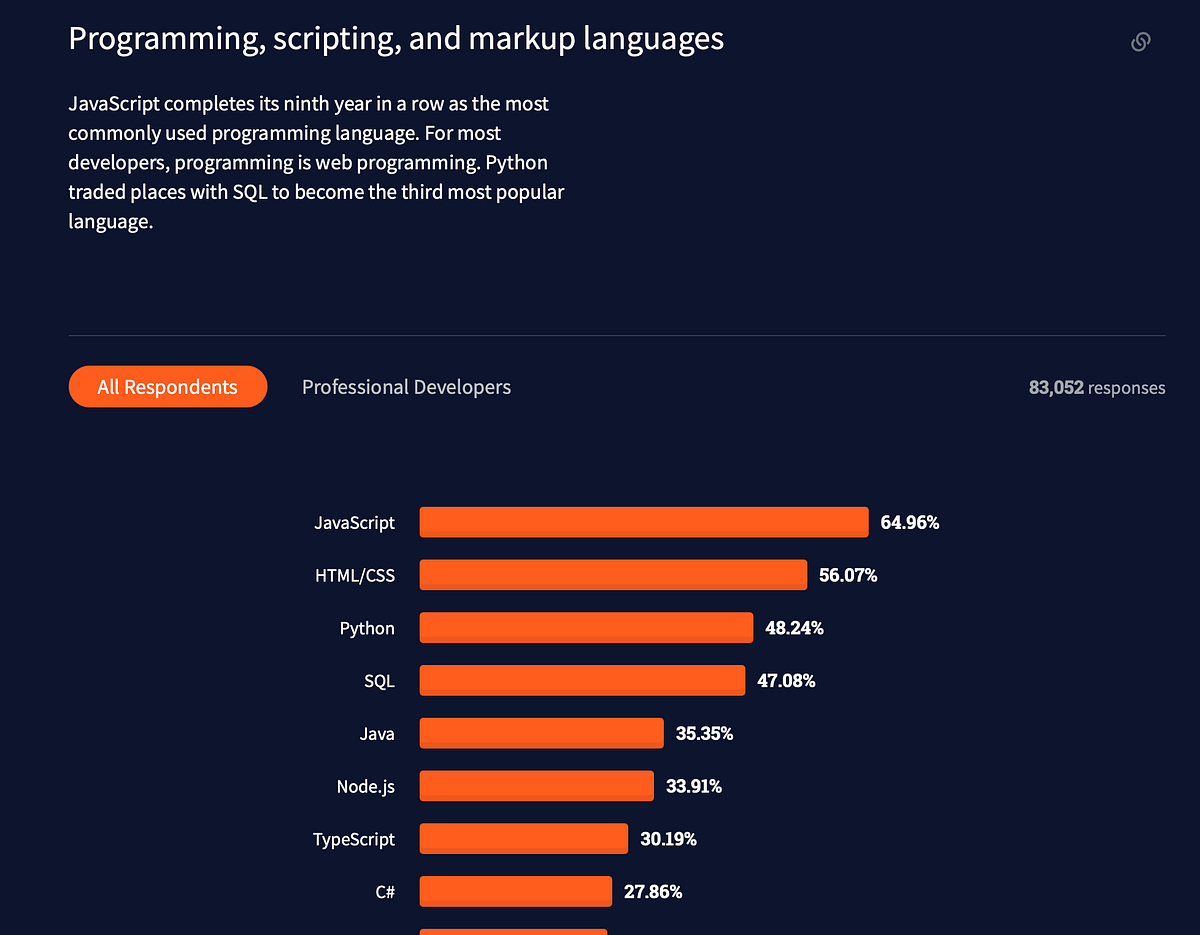Screen dimensions: 1200x935
Task: Click the SQL bar
Action: (x=580, y=680)
